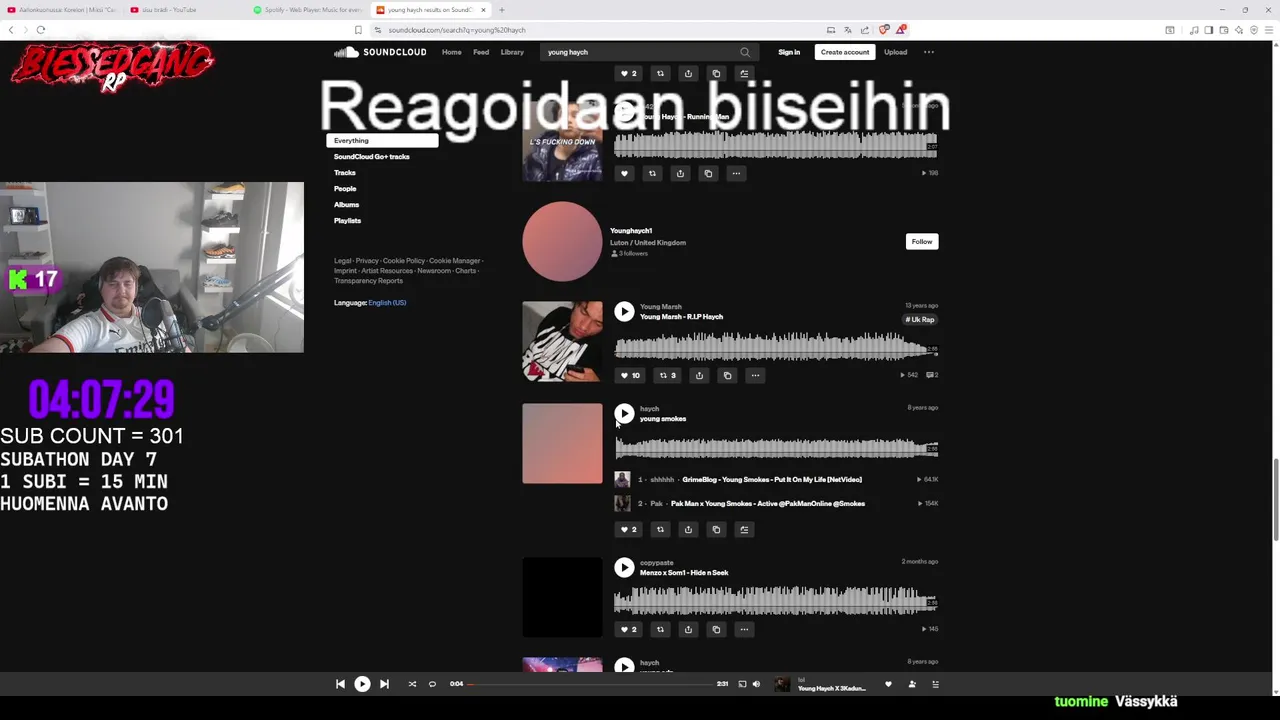The width and height of the screenshot is (1280, 720).
Task: Open the header more options menu
Action: point(929,52)
